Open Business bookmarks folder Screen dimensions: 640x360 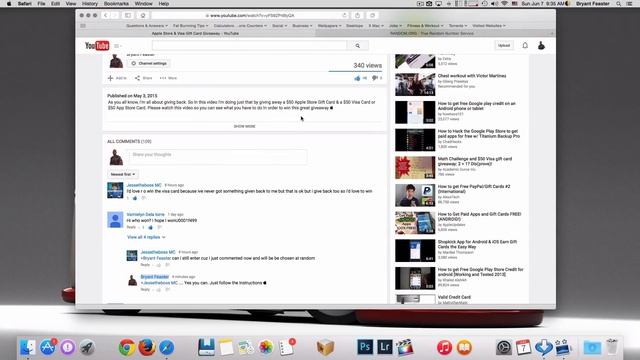tap(302, 26)
